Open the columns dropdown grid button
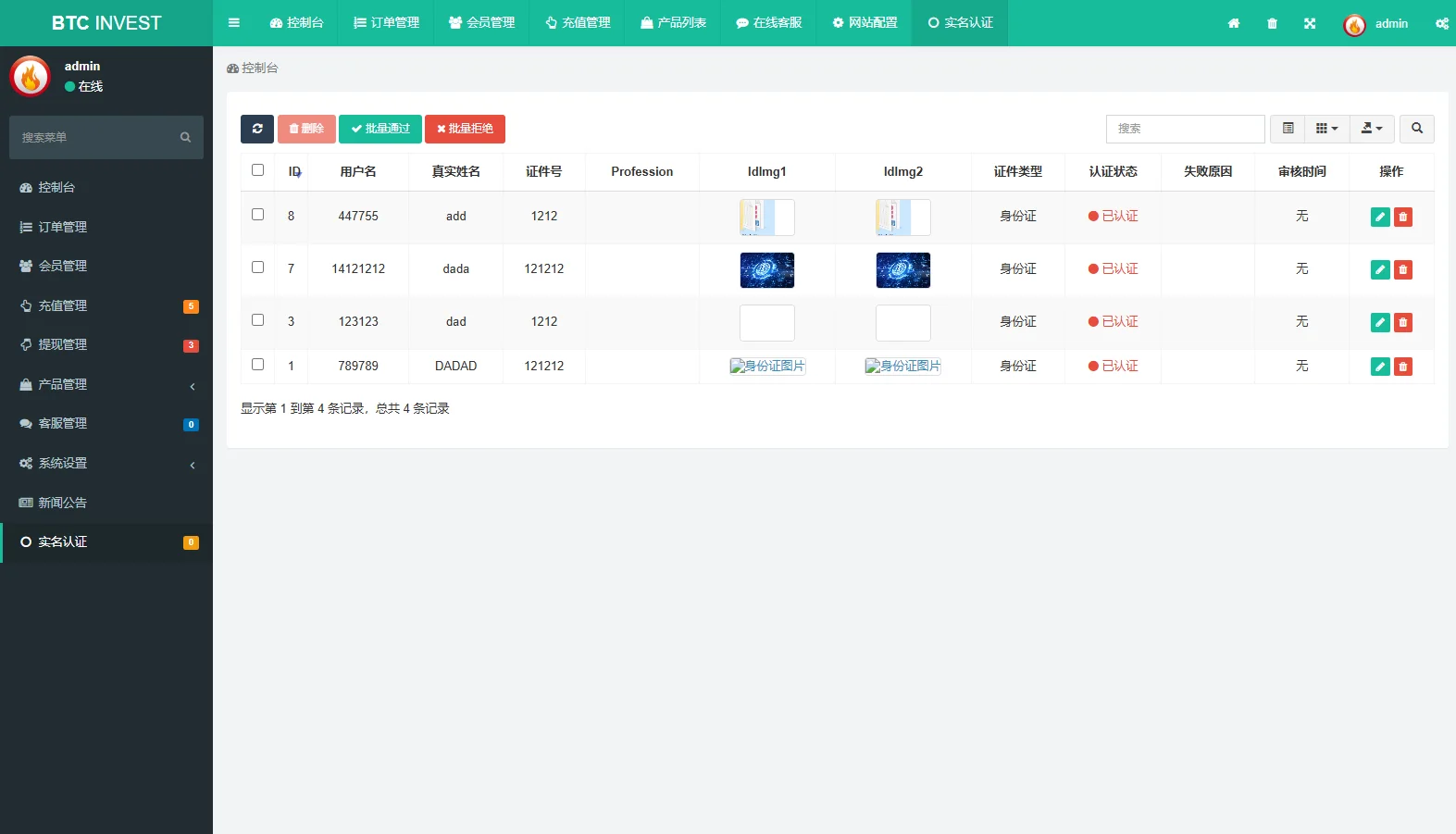Screen dimensions: 1456x834 click(x=1327, y=129)
